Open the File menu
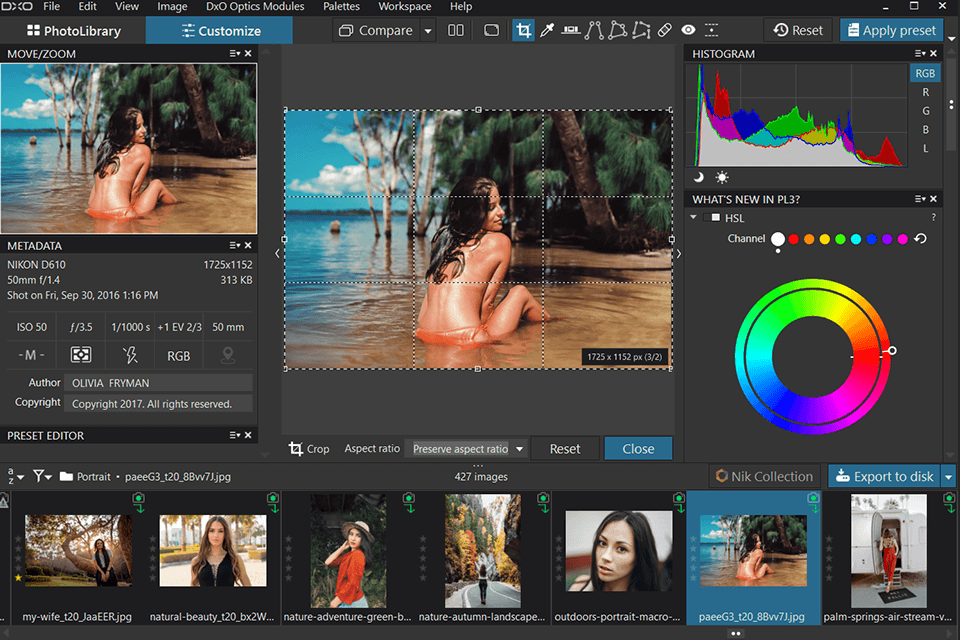 pyautogui.click(x=51, y=7)
